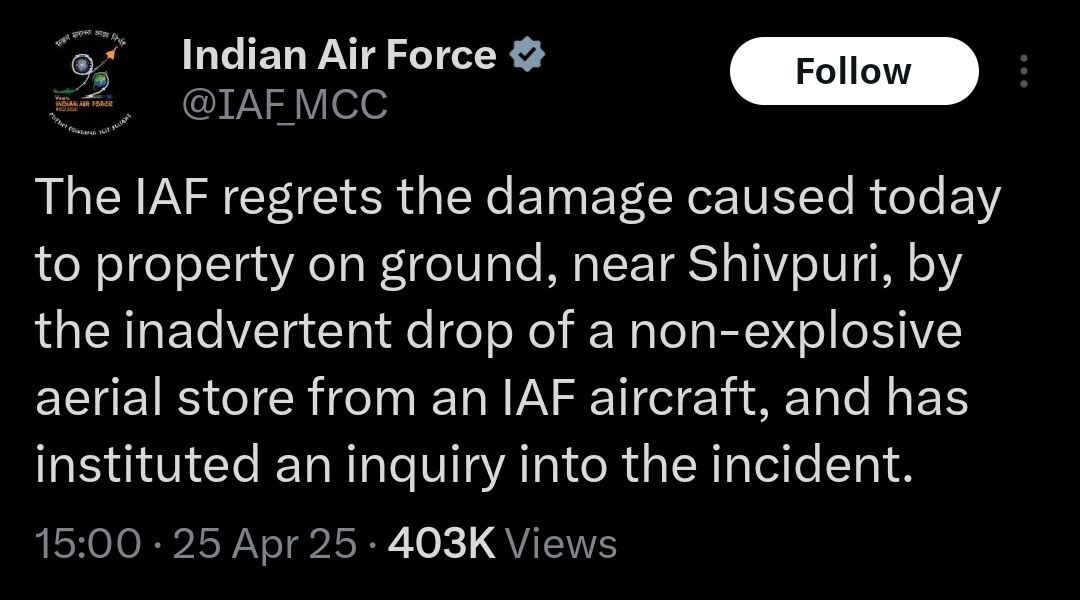
Task: Visit the @IAF_MCC handle
Action: tap(284, 104)
